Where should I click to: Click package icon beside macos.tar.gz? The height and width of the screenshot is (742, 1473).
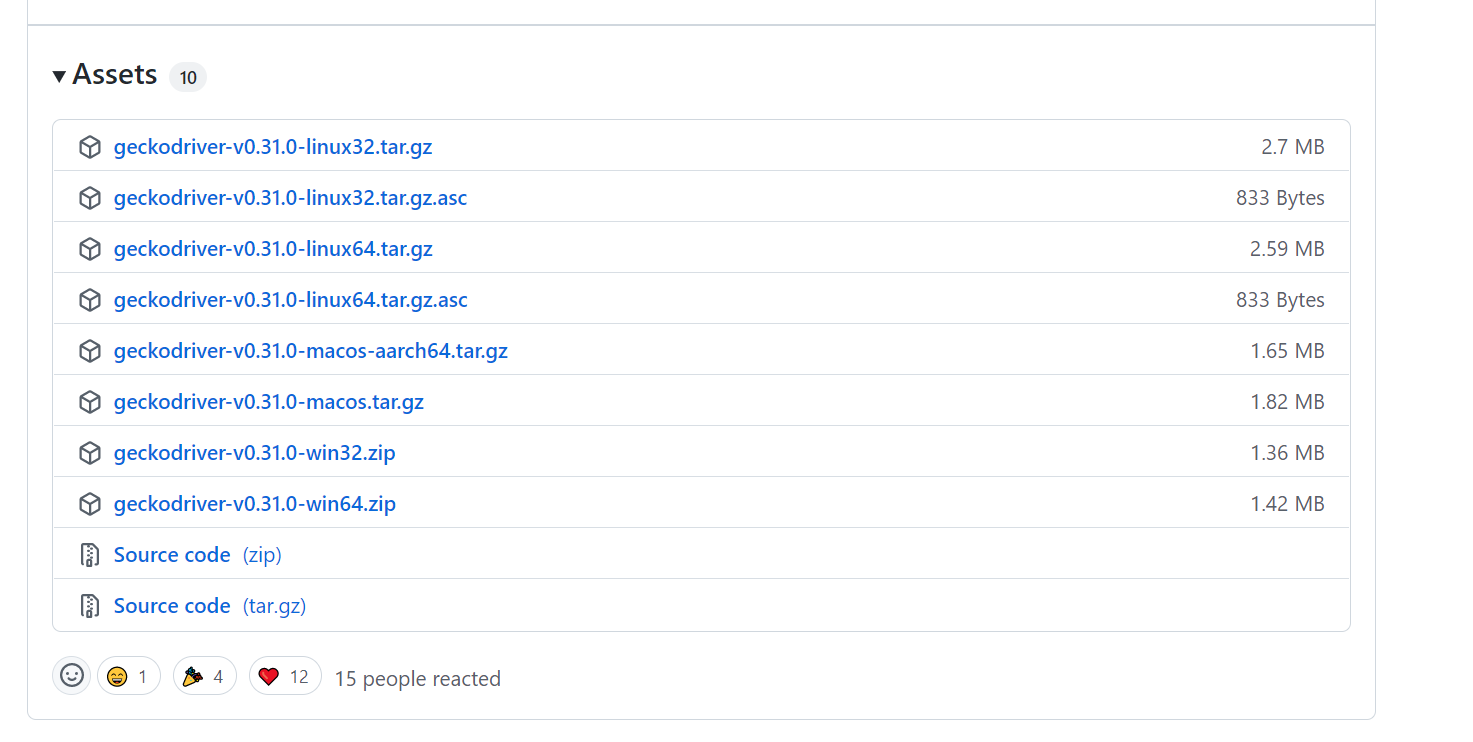tap(90, 402)
